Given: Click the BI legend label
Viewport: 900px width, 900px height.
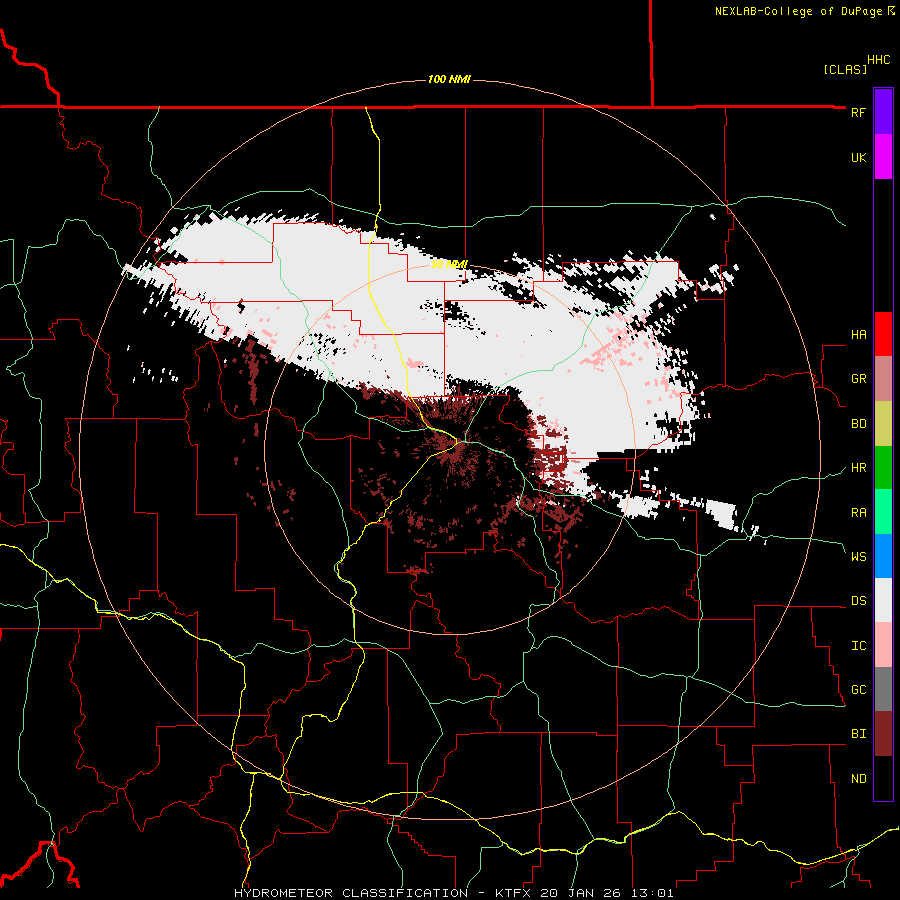Looking at the screenshot, I should pyautogui.click(x=859, y=734).
